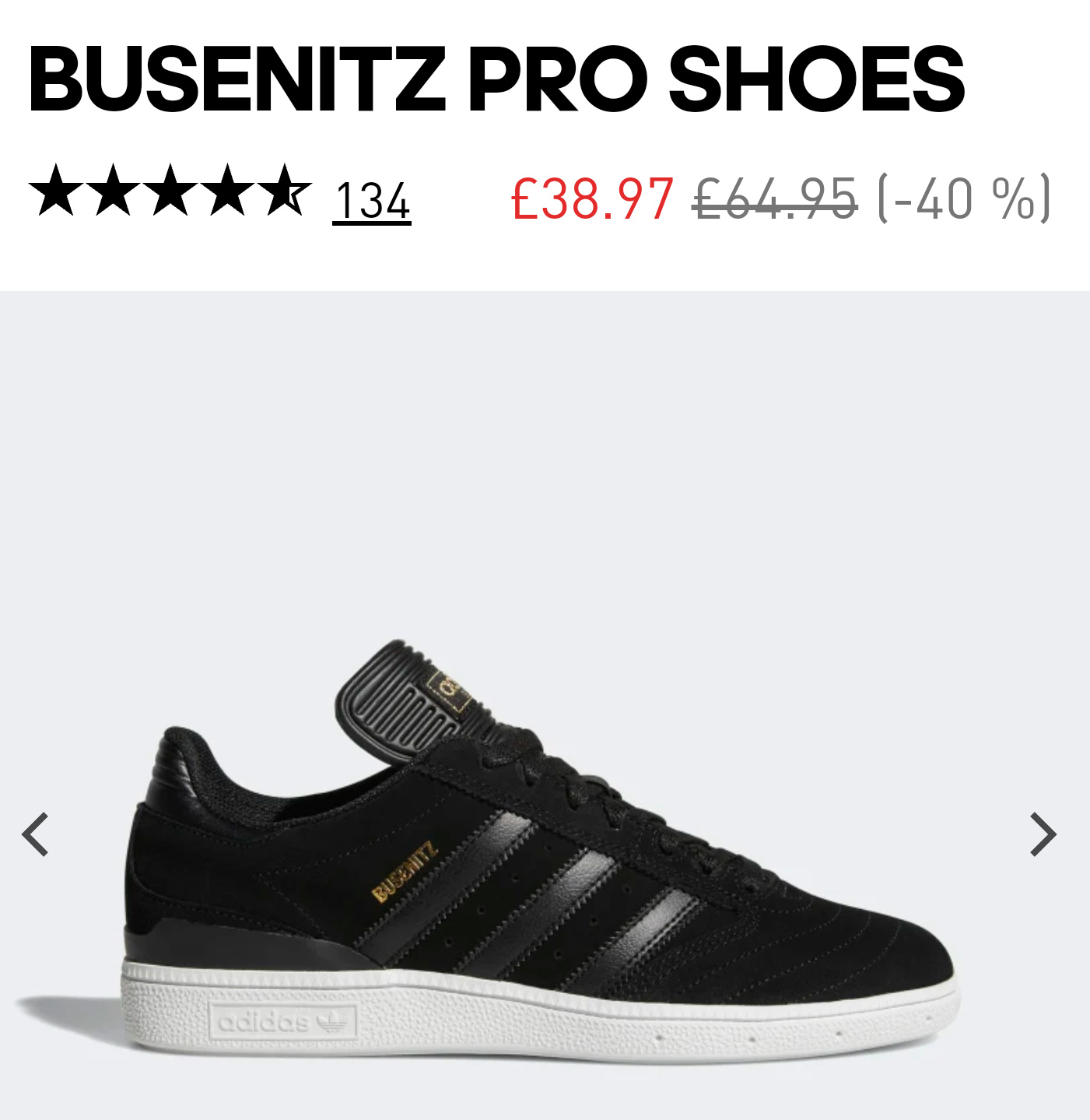Show the previous product image
1090x1120 pixels.
pos(35,834)
